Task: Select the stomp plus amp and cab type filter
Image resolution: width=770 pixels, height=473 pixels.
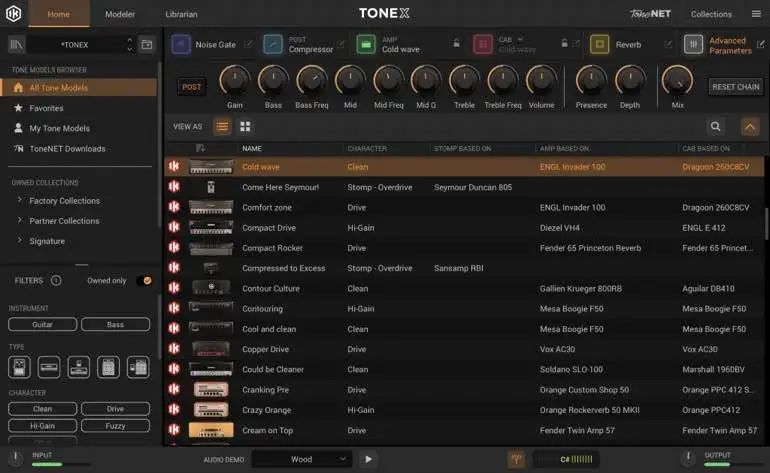Action: coord(138,367)
